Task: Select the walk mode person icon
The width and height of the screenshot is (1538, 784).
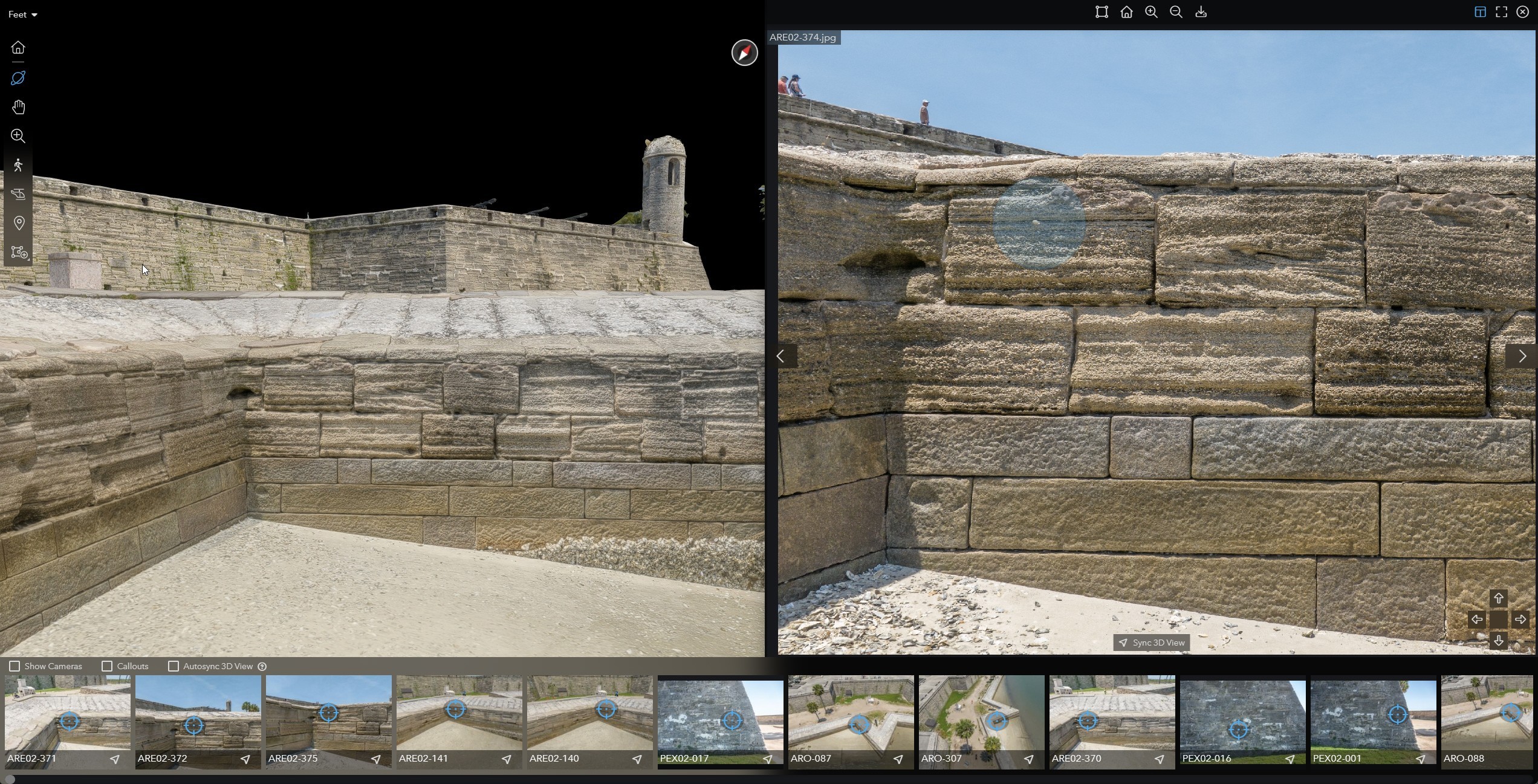Action: (x=18, y=165)
